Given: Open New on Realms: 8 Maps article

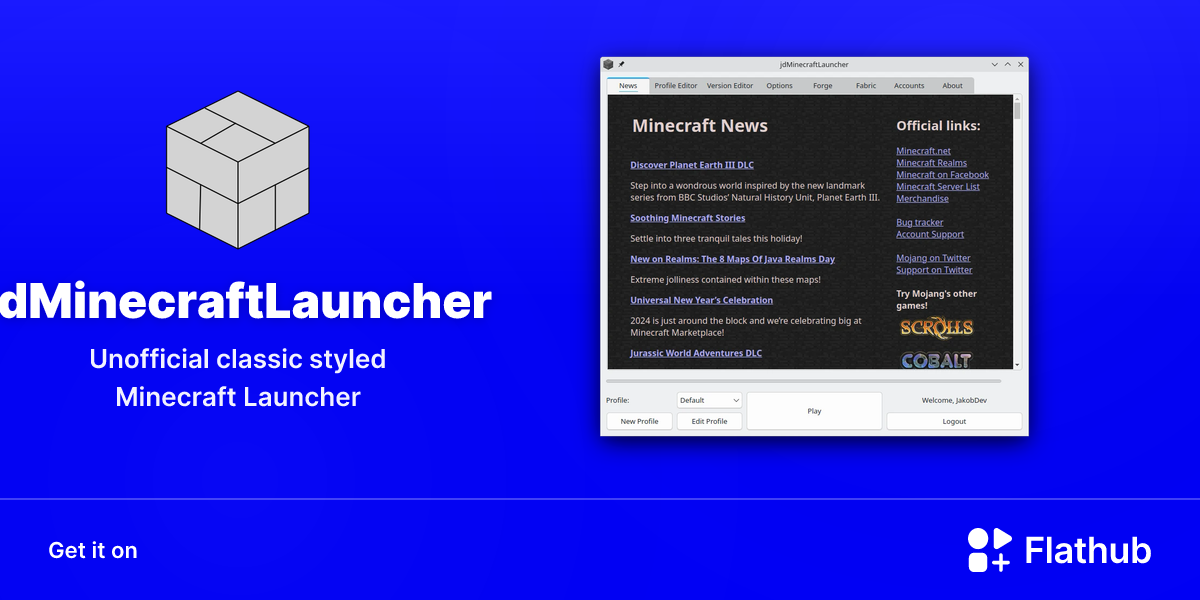Looking at the screenshot, I should pos(733,259).
